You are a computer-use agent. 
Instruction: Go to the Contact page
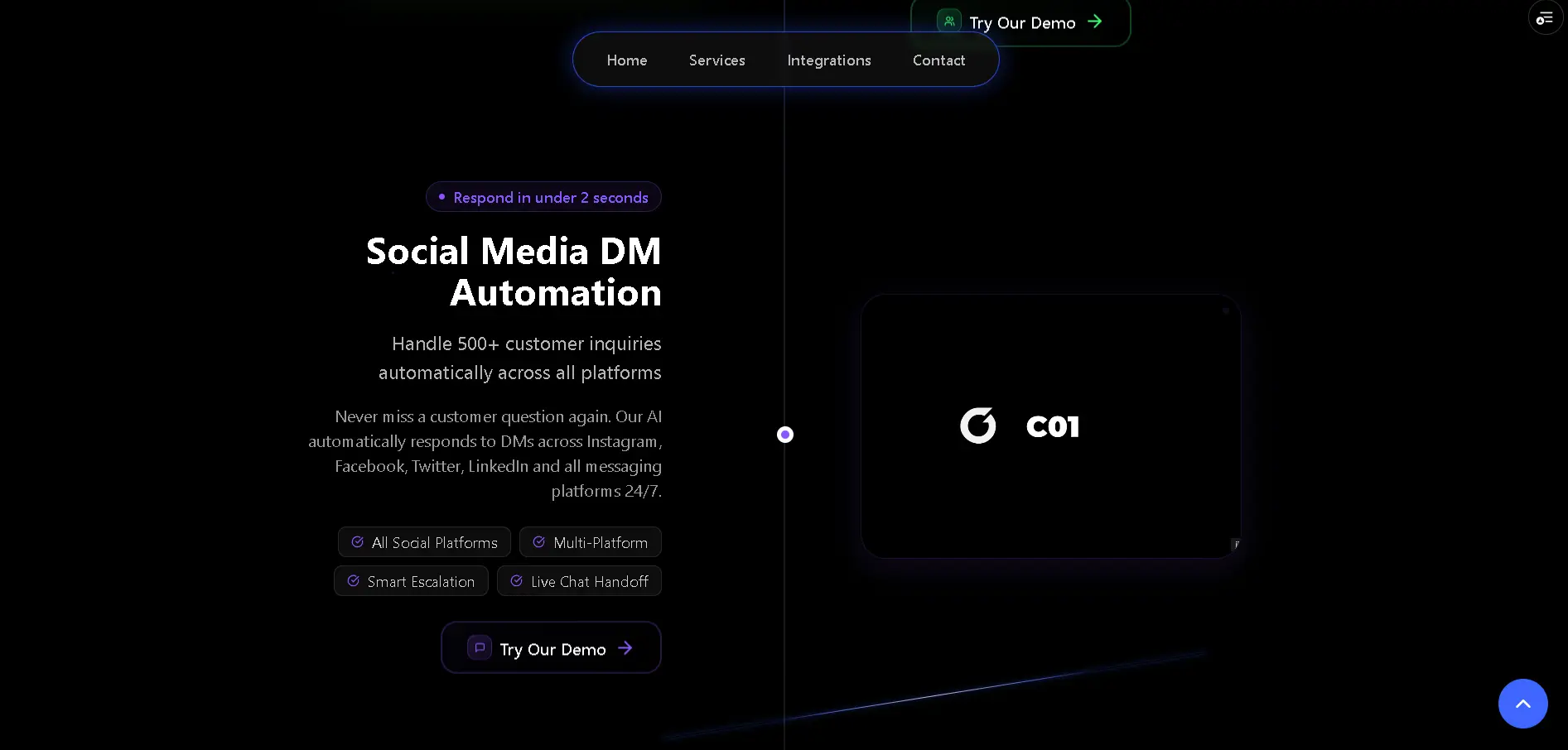point(938,60)
